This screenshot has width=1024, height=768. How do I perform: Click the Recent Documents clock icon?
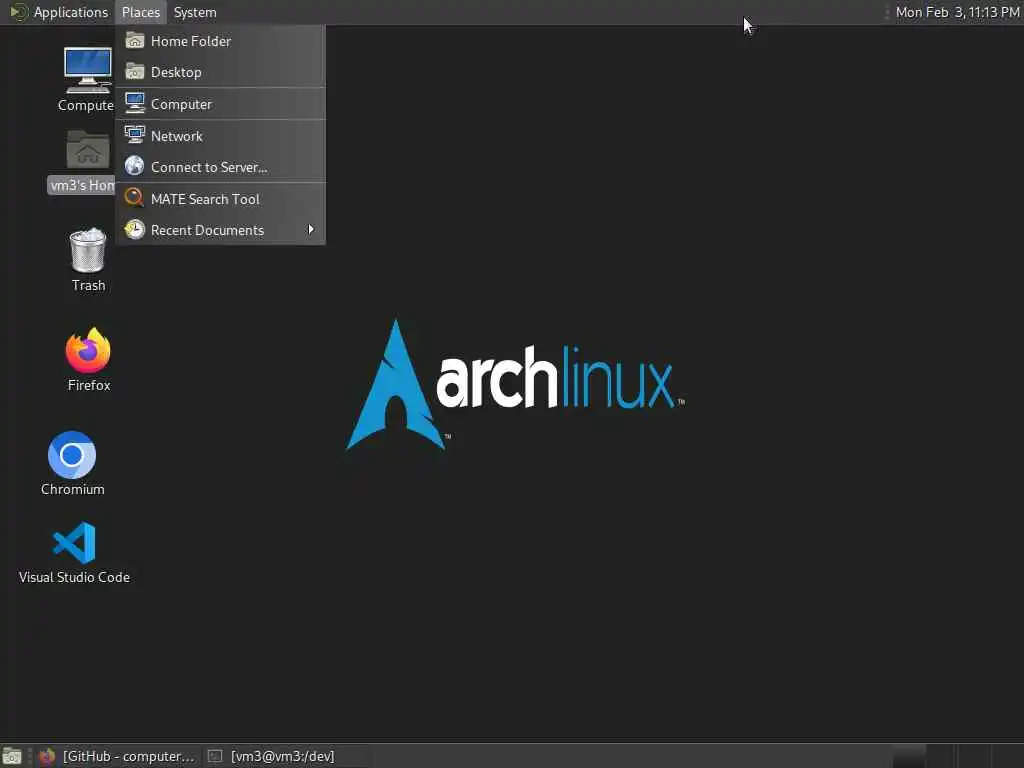pyautogui.click(x=135, y=229)
